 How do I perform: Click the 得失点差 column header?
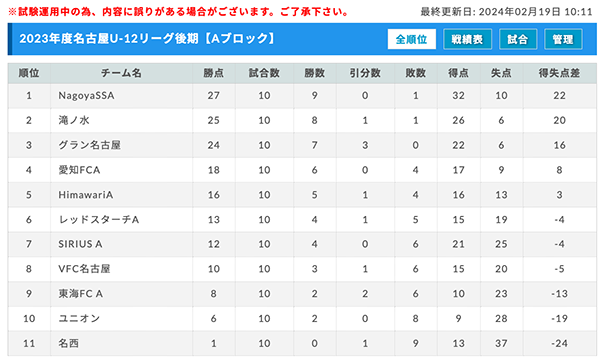559,73
